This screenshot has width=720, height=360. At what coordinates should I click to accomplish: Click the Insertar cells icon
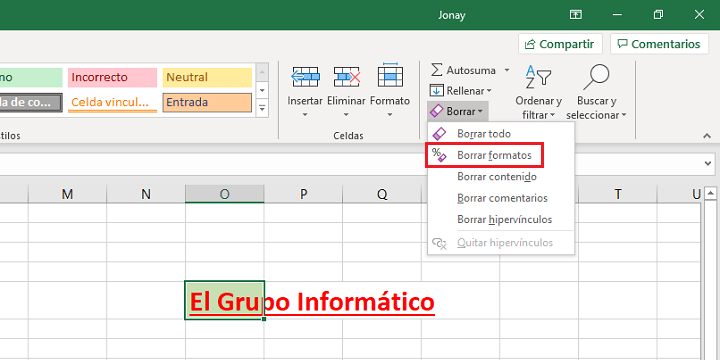pyautogui.click(x=305, y=76)
